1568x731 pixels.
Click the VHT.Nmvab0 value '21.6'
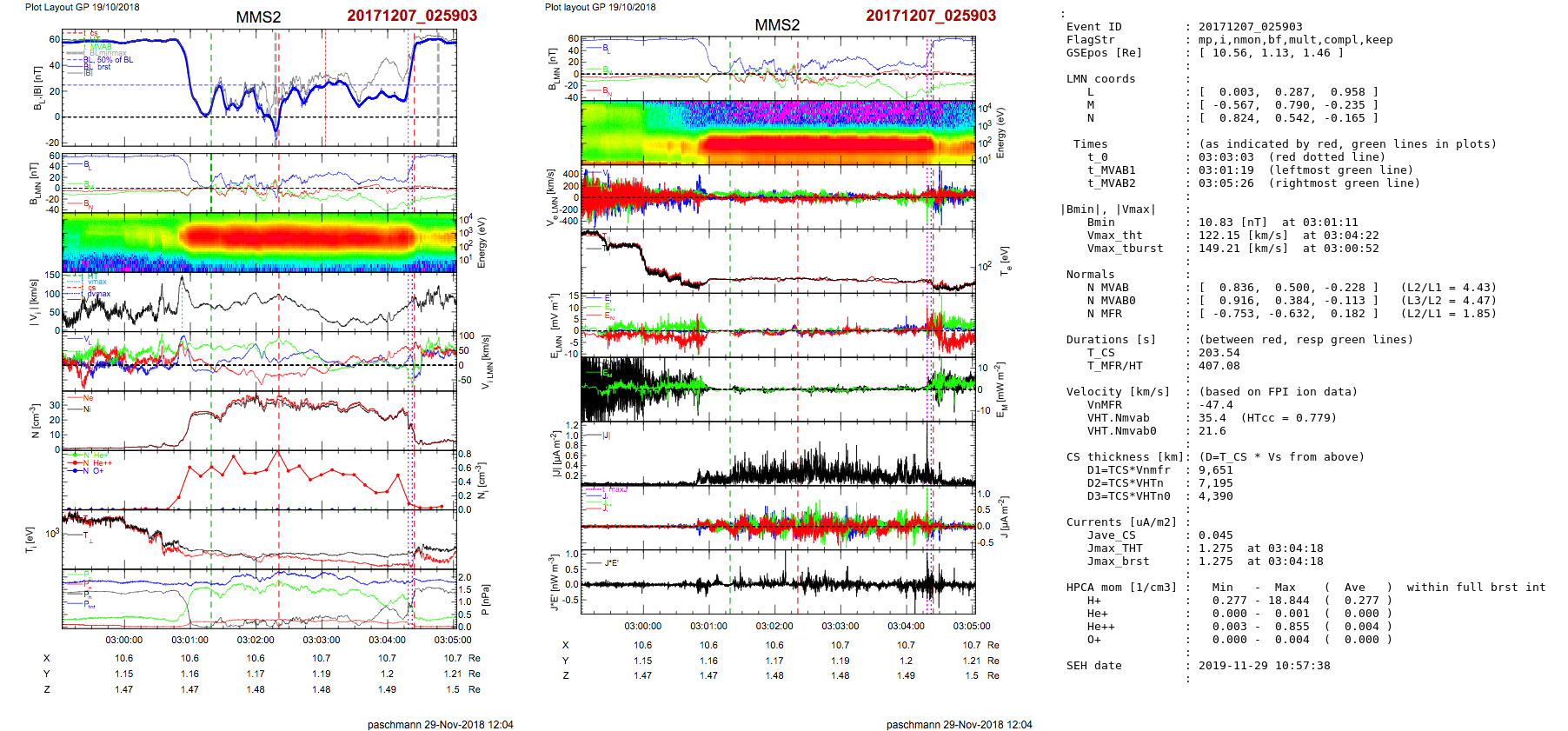pos(1213,431)
